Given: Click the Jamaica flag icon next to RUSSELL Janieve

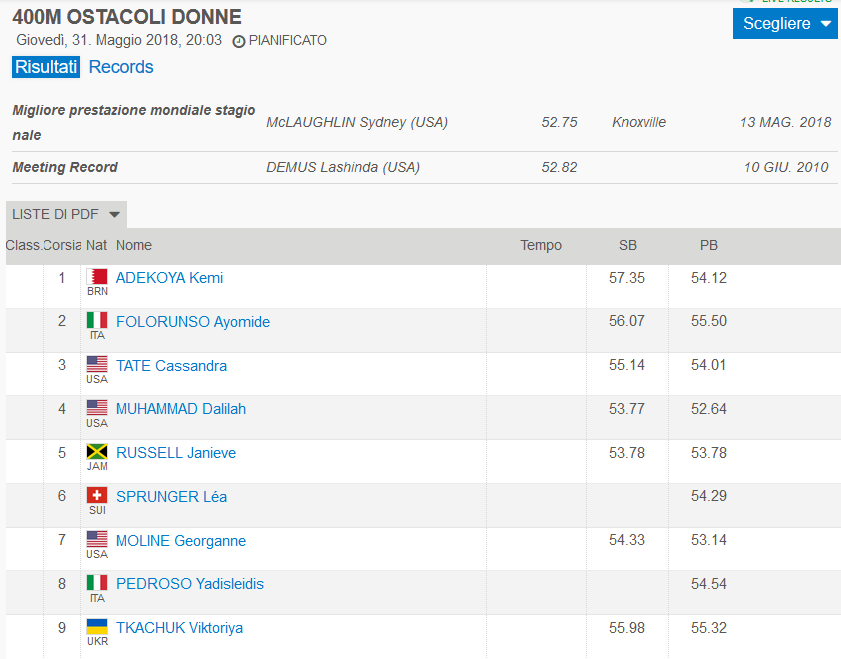Looking at the screenshot, I should [97, 451].
